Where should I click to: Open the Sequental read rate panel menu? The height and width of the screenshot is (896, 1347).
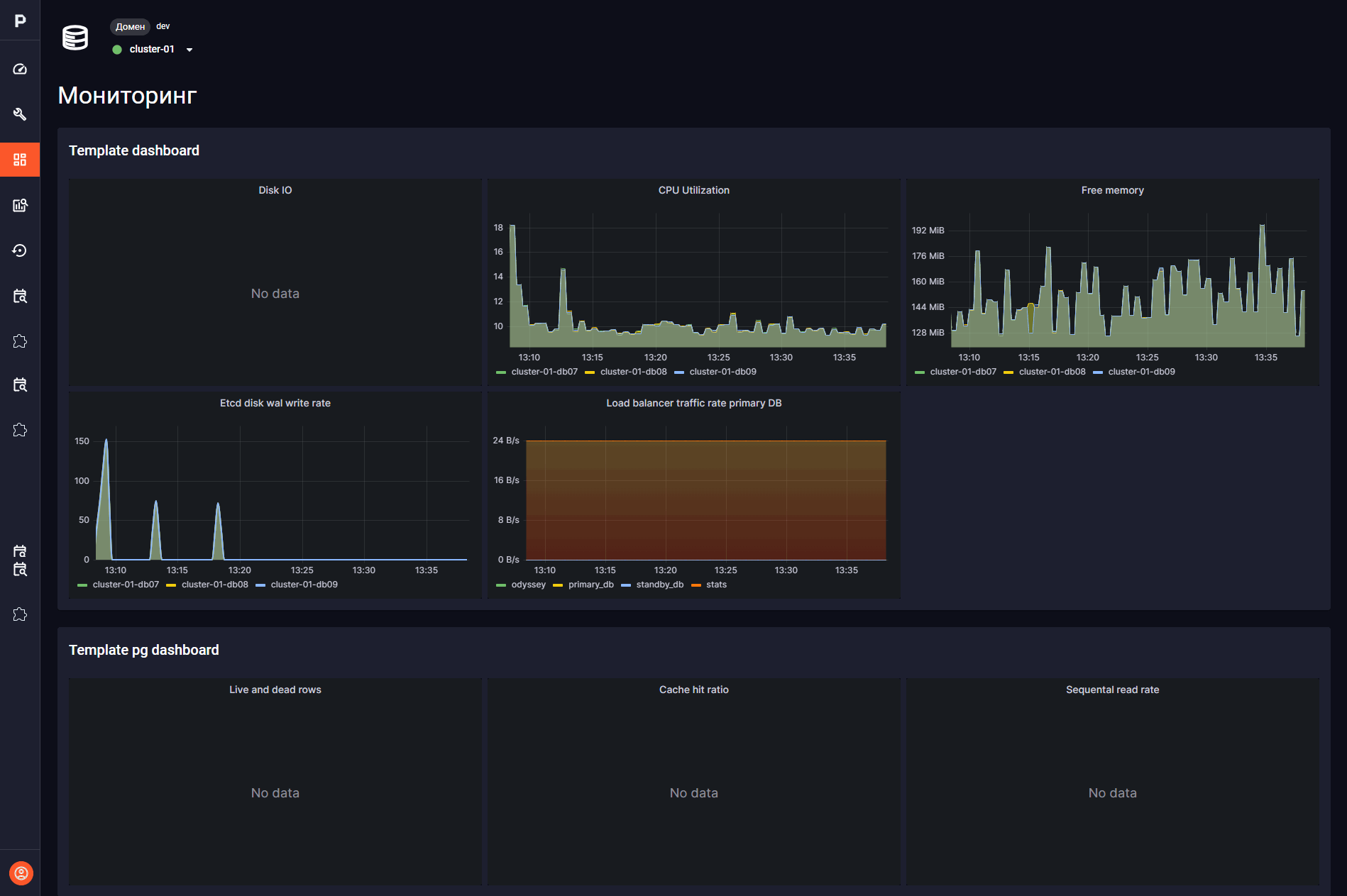(x=1113, y=690)
